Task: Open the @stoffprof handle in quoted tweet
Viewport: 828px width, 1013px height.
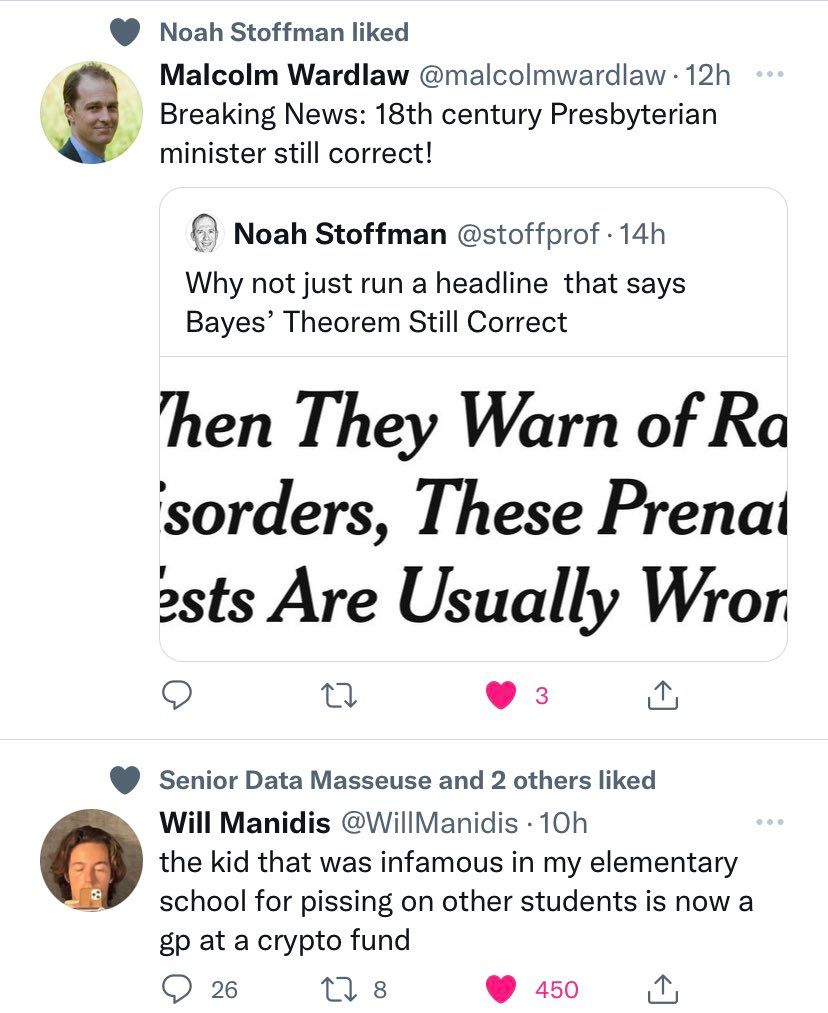Action: point(526,234)
